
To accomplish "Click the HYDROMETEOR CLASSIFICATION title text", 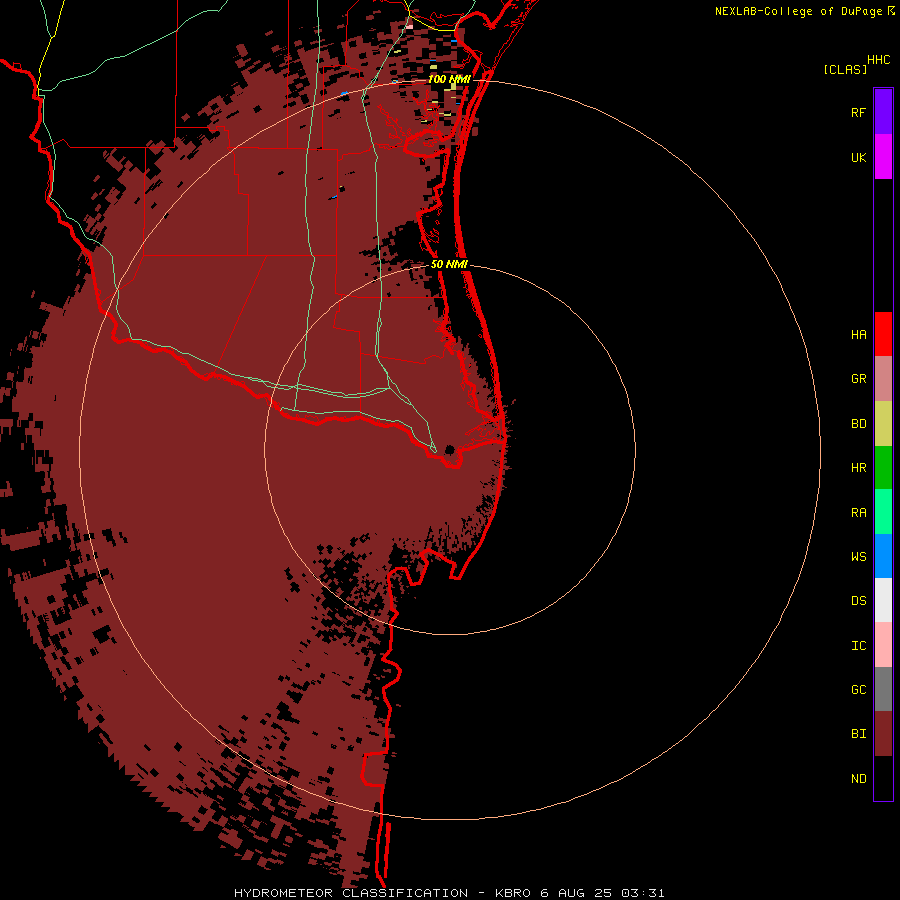I will click(x=351, y=893).
